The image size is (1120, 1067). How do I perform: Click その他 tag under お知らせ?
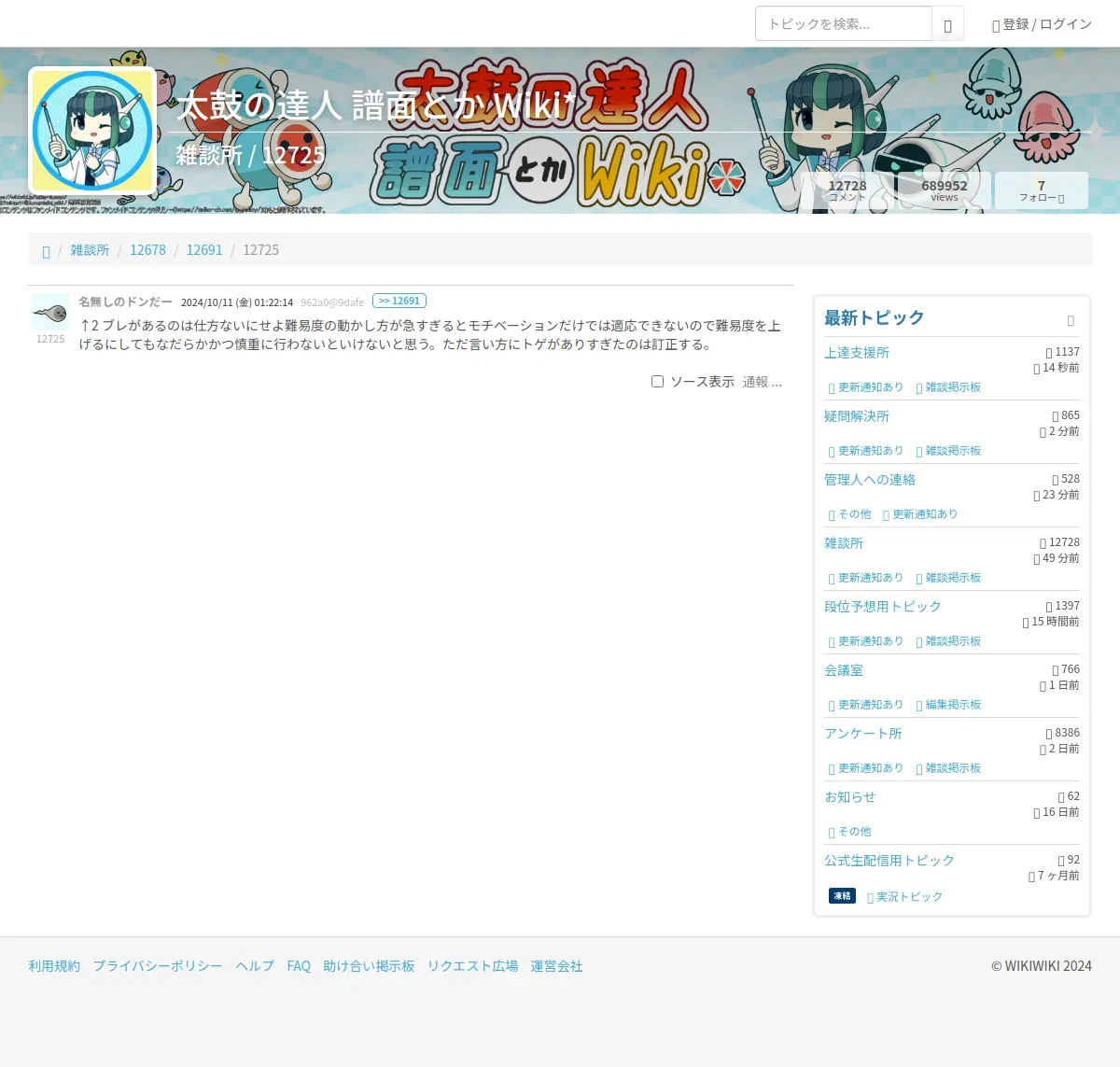[x=849, y=832]
